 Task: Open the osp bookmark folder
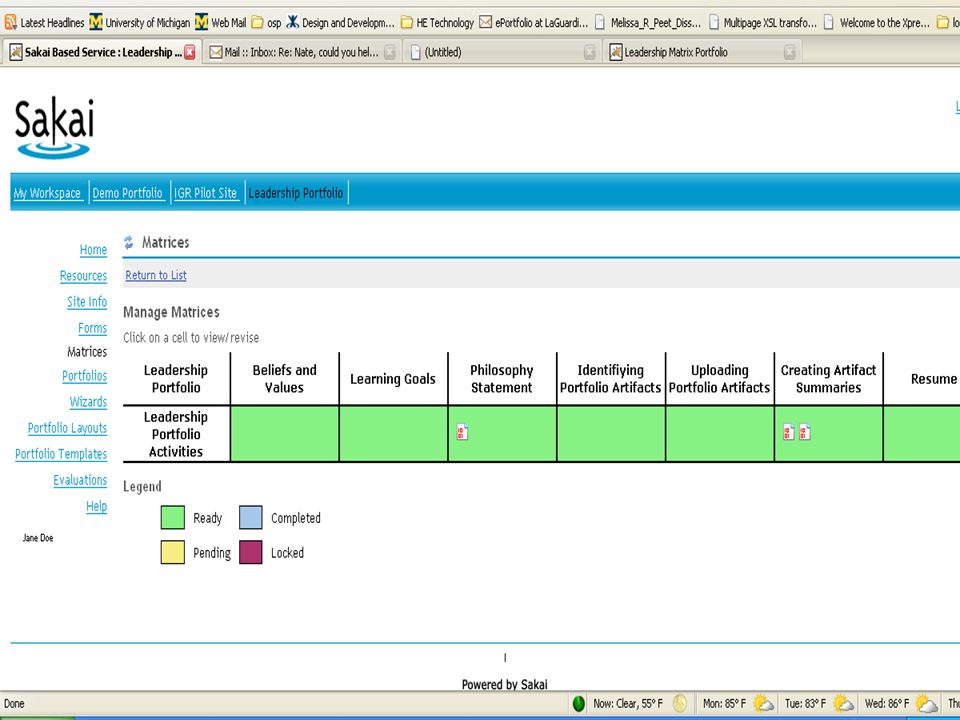[x=266, y=23]
